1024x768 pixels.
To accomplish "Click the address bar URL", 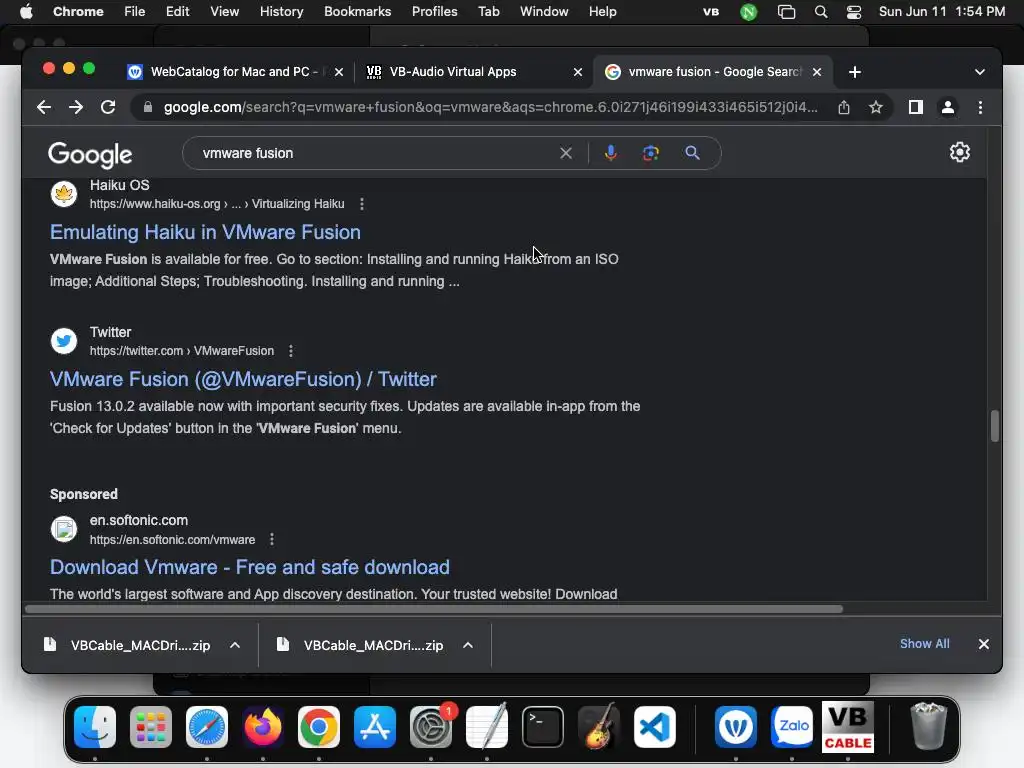I will pos(490,107).
